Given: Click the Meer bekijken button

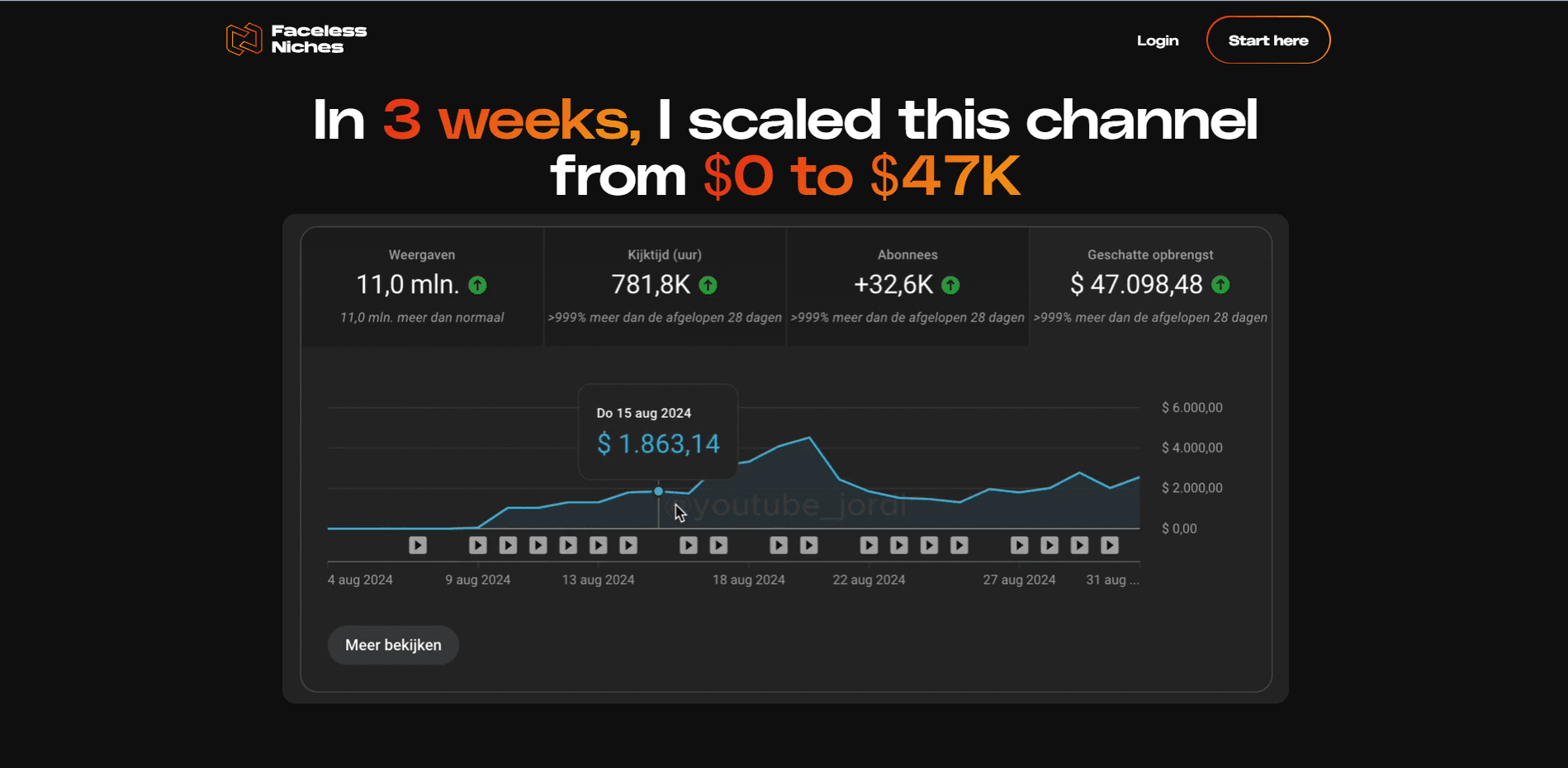Looking at the screenshot, I should tap(393, 645).
